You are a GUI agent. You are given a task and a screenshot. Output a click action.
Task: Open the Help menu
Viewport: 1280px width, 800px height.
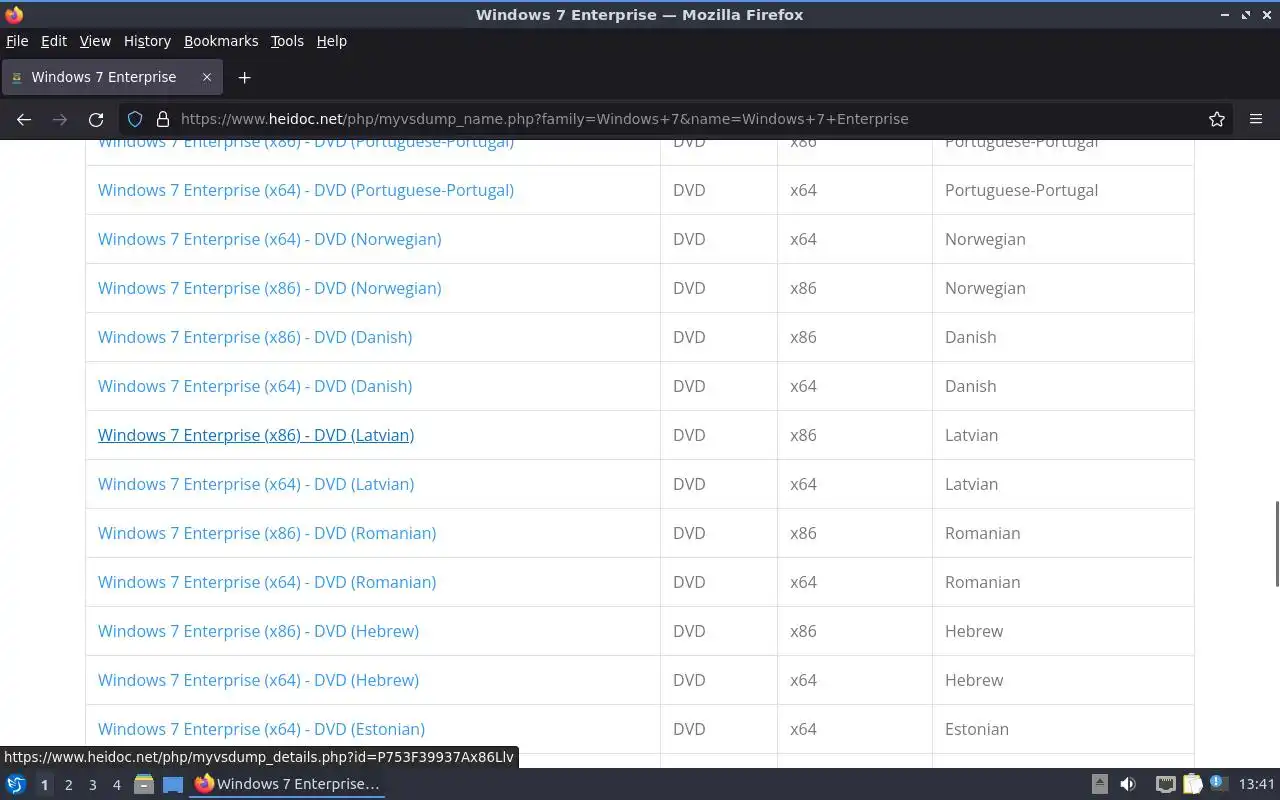pos(332,41)
